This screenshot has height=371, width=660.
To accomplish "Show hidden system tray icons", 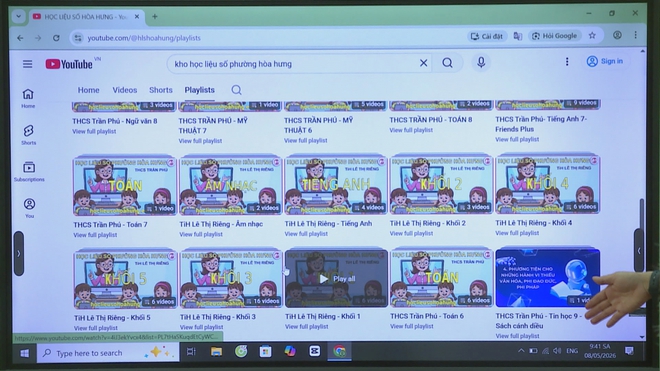I will 521,351.
